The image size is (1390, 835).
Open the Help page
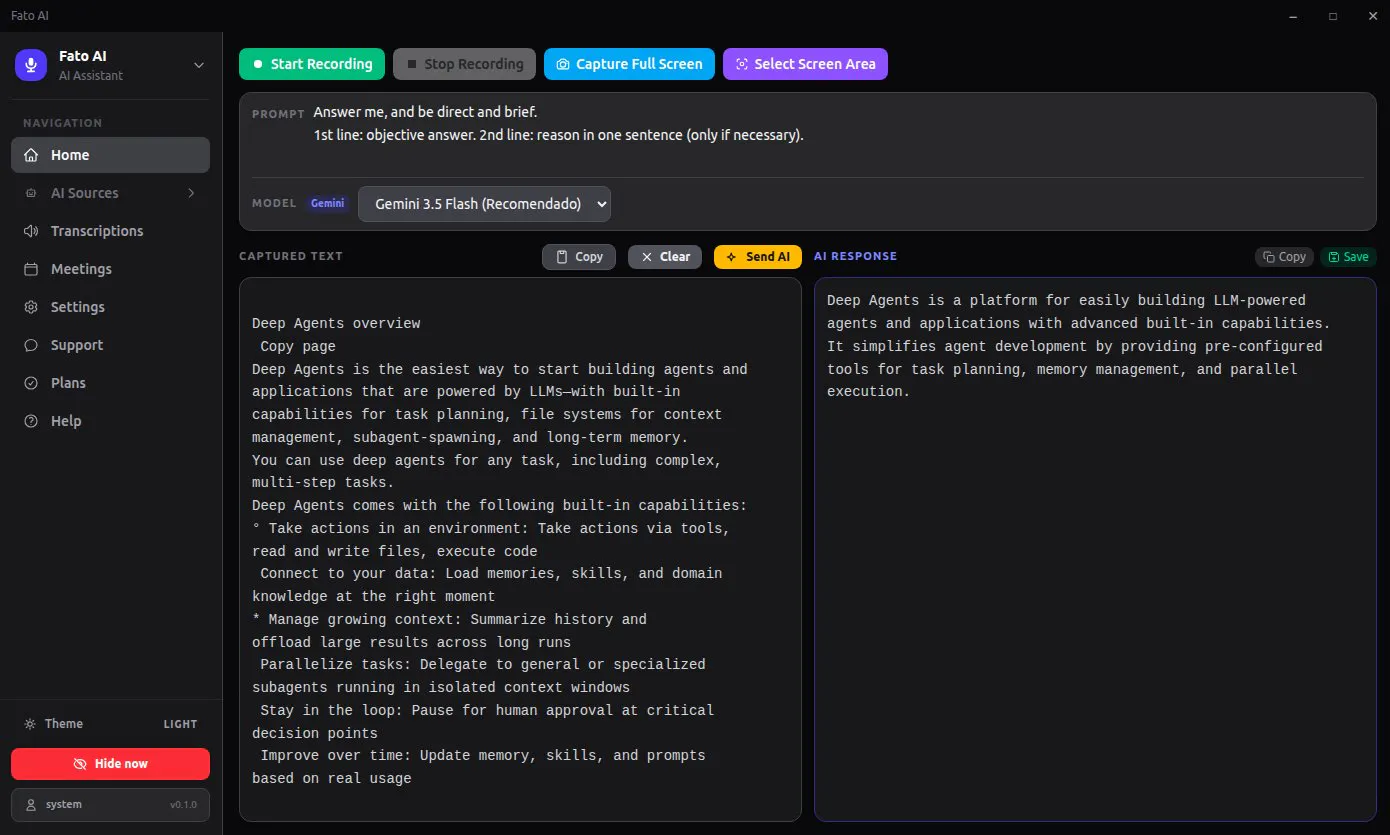(111, 421)
